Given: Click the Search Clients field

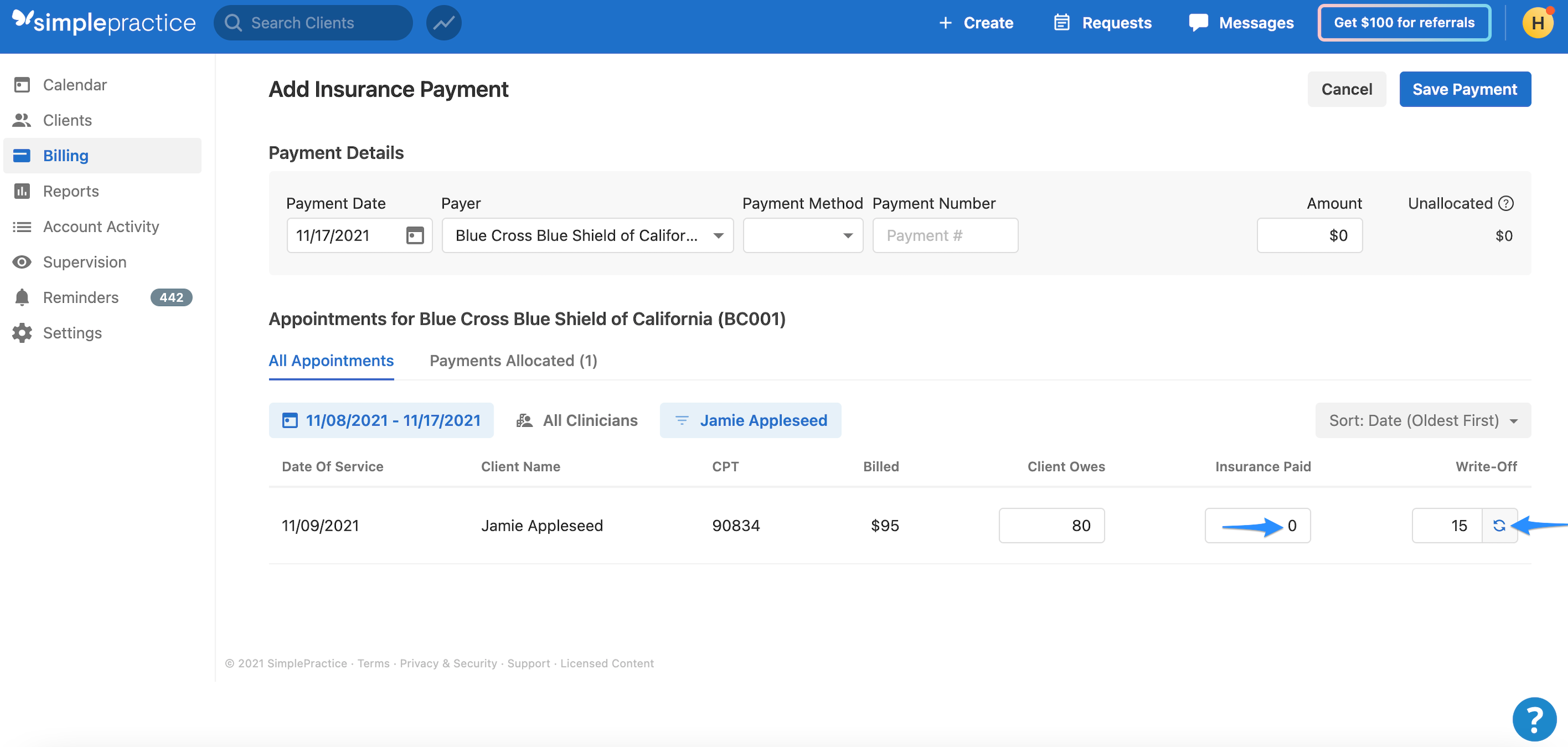Looking at the screenshot, I should (x=313, y=22).
